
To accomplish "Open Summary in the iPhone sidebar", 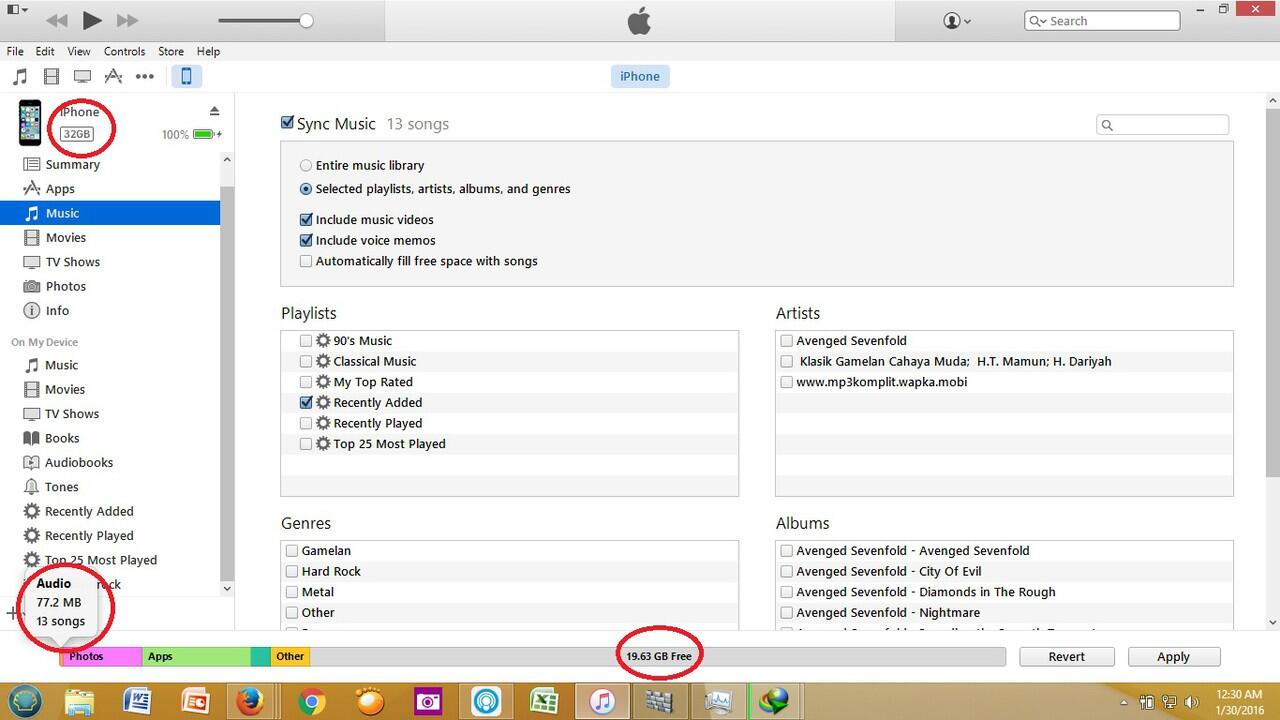I will click(x=72, y=164).
